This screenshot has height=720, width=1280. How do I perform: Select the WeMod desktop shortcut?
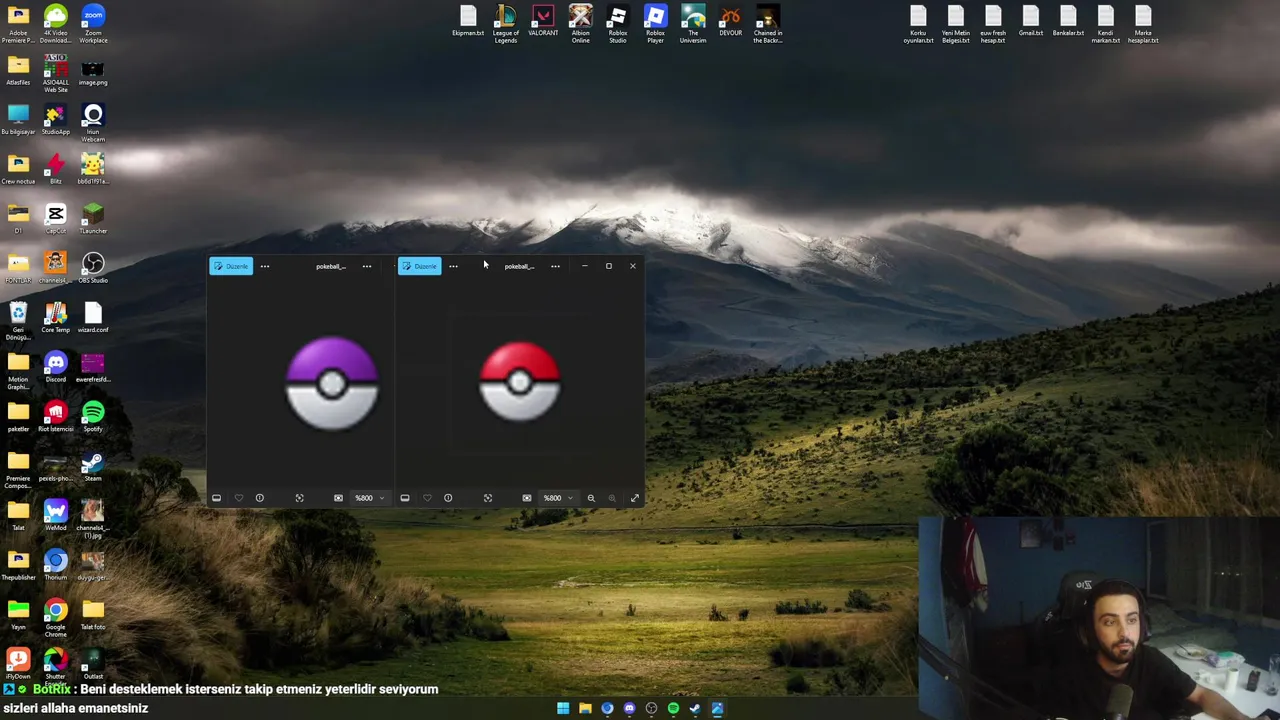(55, 515)
